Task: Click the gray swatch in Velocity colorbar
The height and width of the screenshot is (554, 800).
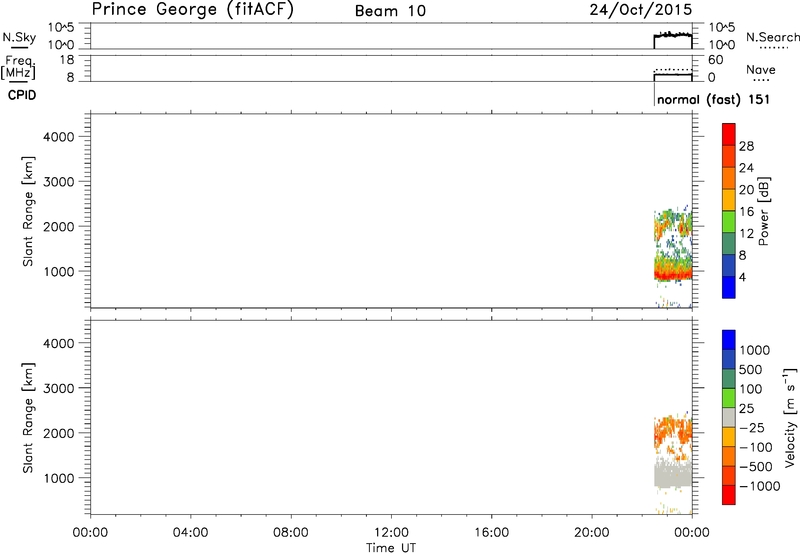Action: point(729,418)
